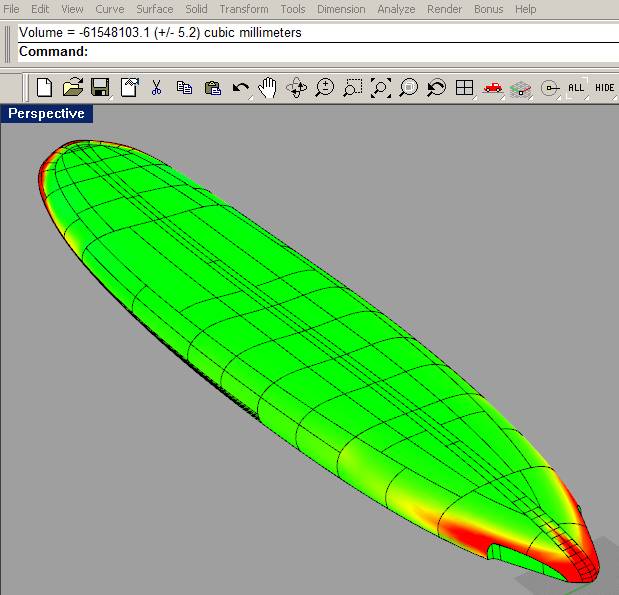Click the Paste clipboard icon
Screen dimensions: 619x595
tap(212, 88)
